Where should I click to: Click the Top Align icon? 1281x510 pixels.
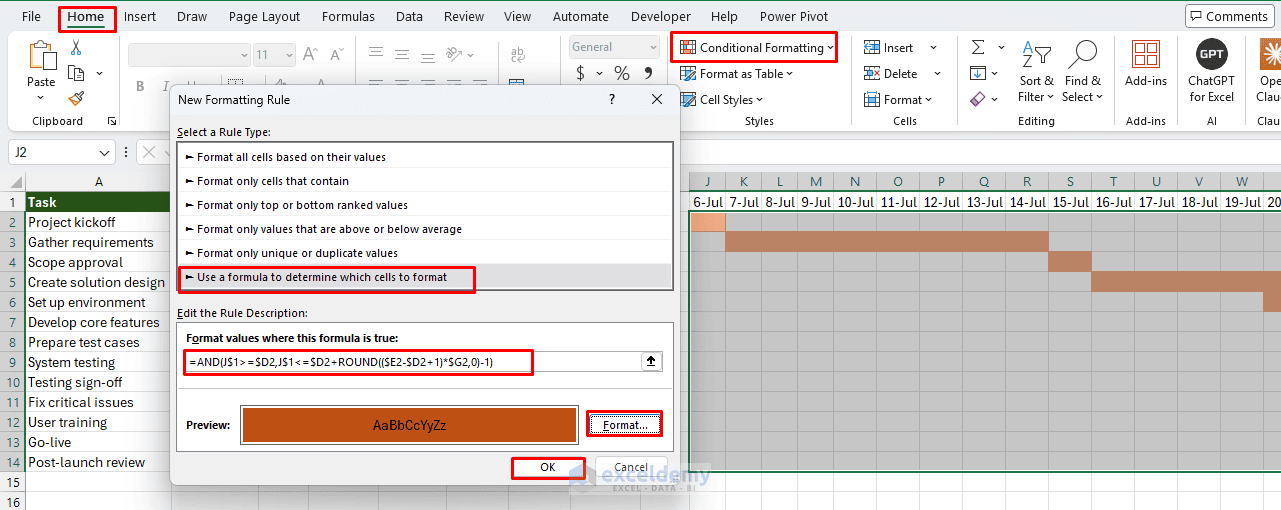376,54
